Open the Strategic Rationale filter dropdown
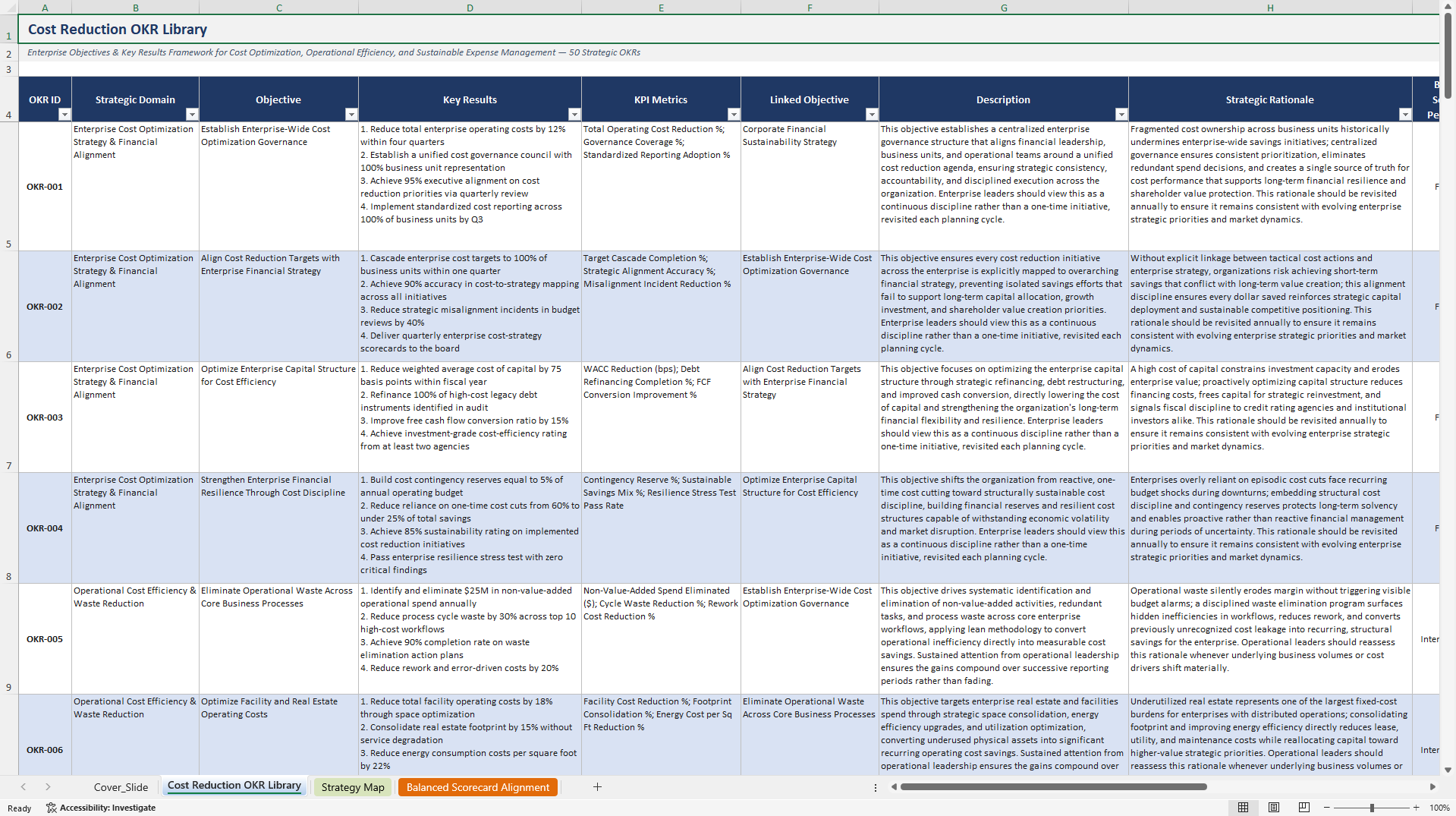 (1405, 115)
